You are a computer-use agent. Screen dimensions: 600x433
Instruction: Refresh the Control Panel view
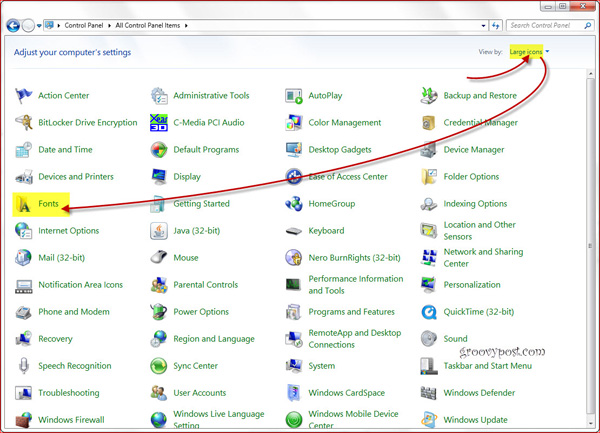click(x=496, y=26)
